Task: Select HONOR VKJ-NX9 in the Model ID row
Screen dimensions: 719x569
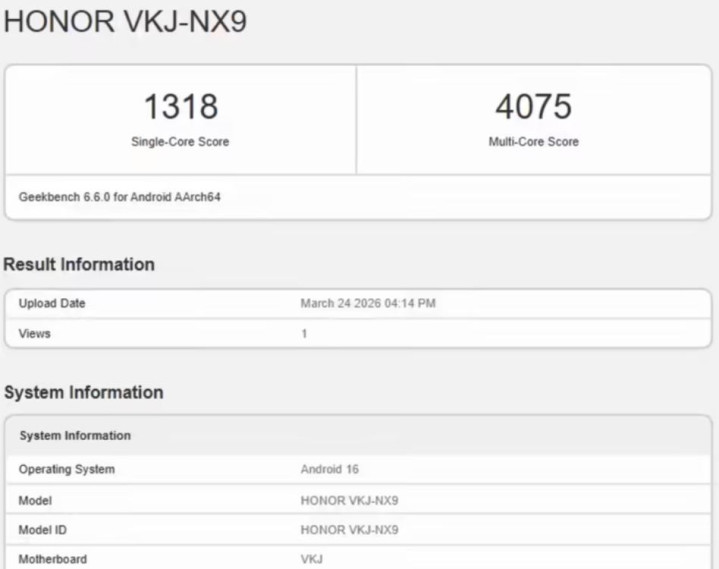Action: click(x=349, y=530)
